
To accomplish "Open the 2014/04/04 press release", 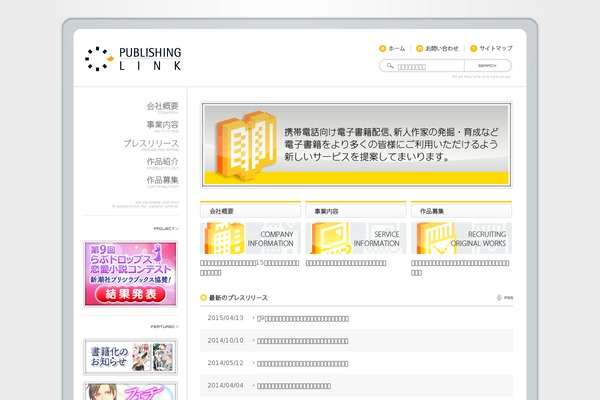I will [294, 386].
